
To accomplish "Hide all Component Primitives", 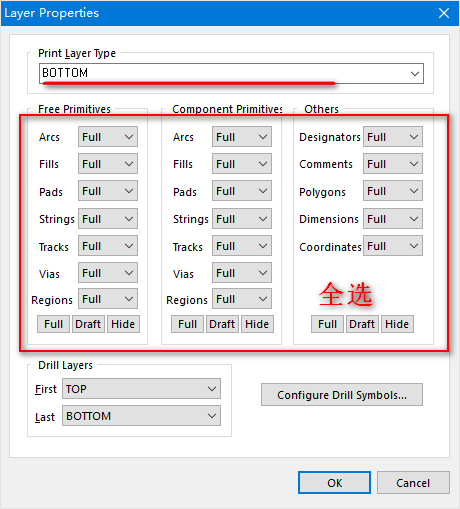I will tap(257, 324).
